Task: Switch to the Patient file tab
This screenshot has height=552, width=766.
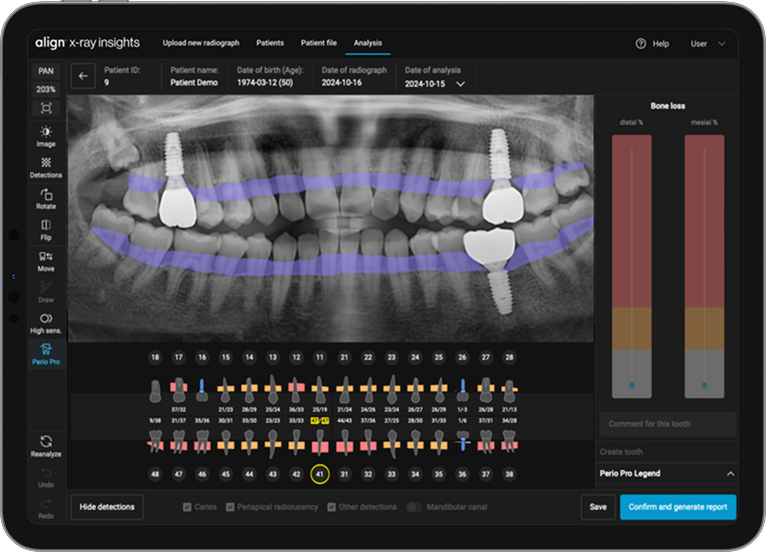Action: 318,43
